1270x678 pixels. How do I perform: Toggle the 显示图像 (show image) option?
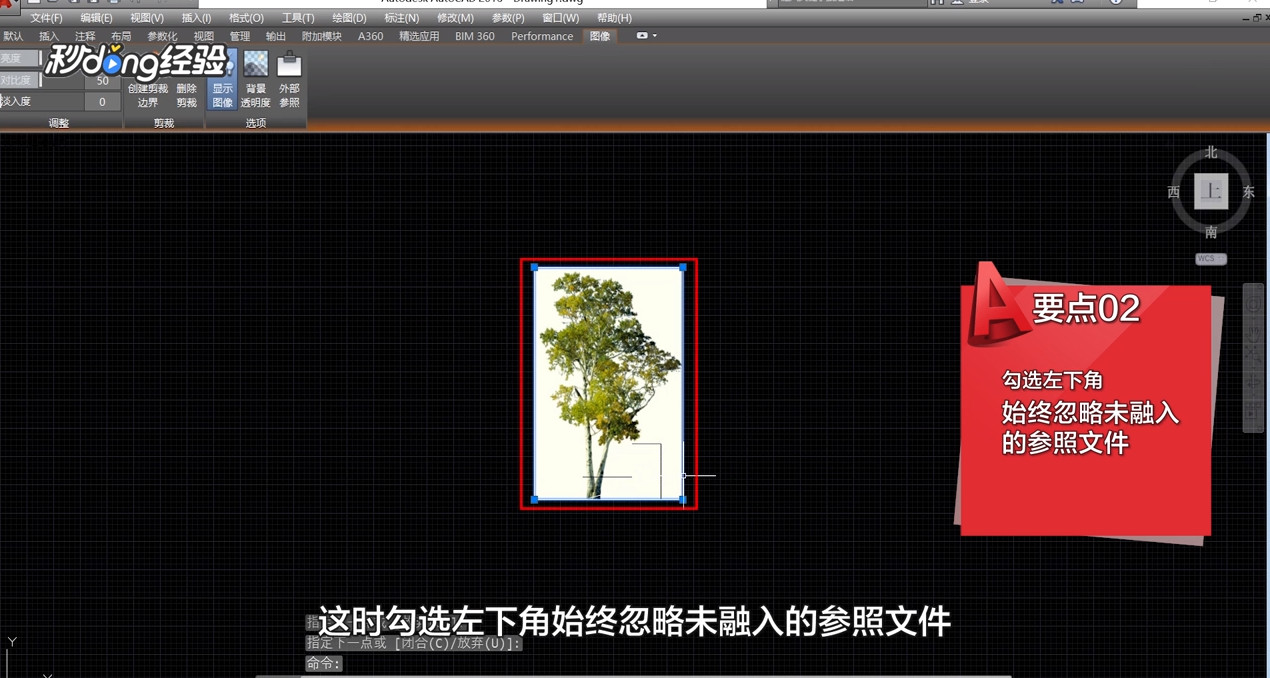pos(222,81)
